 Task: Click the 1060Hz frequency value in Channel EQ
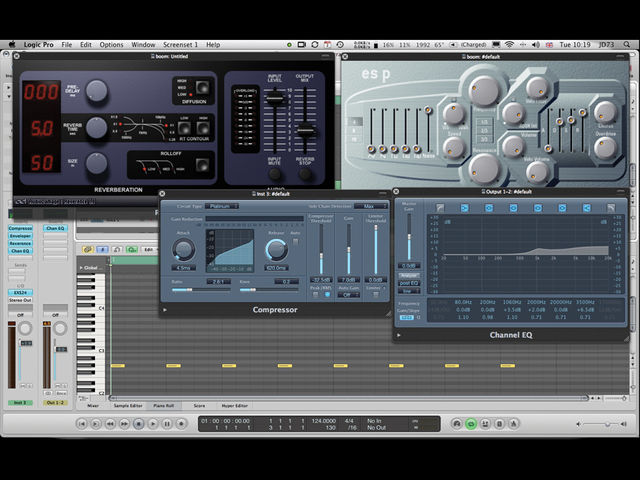coord(512,302)
